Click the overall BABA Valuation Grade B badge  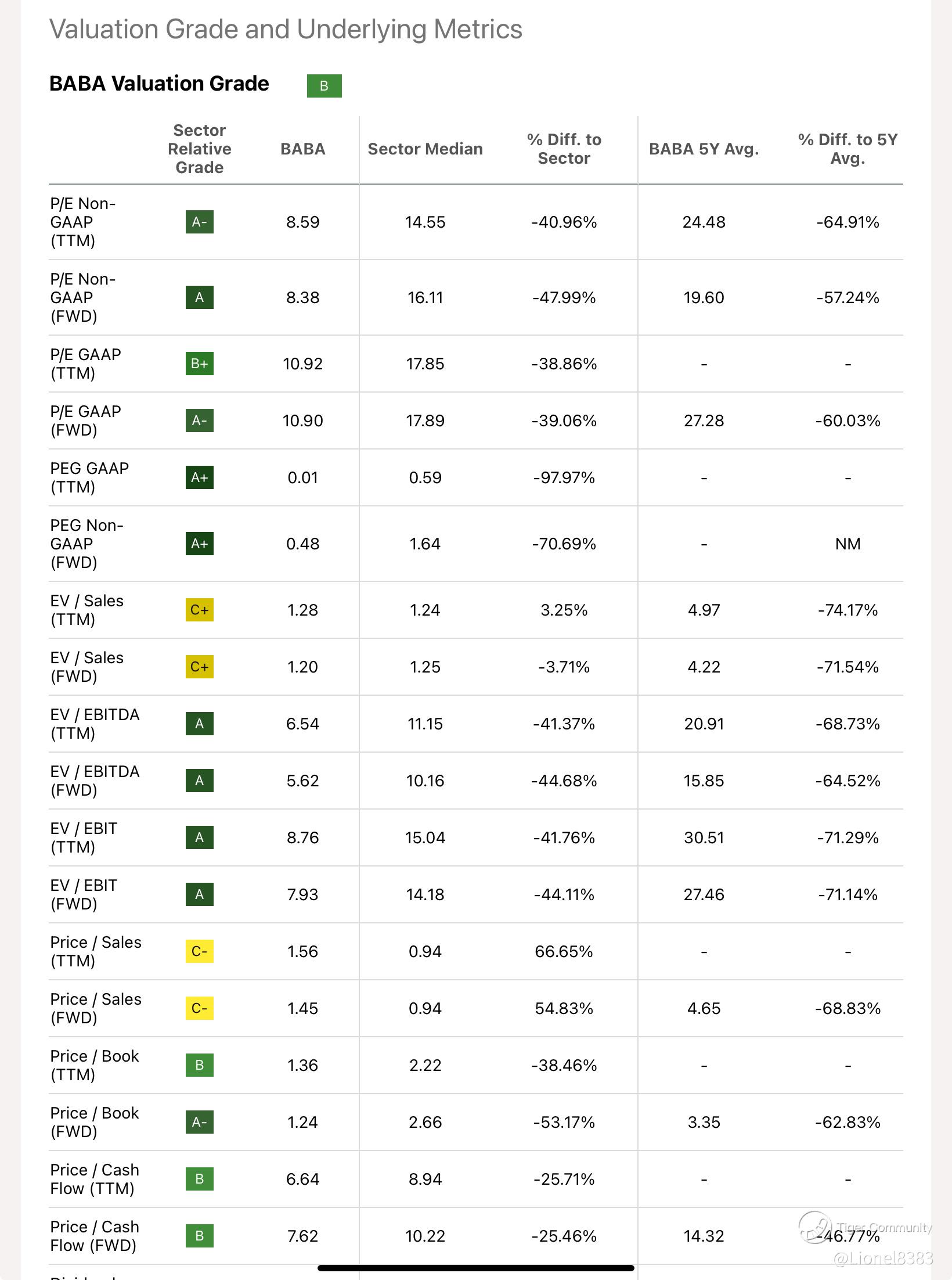coord(324,86)
